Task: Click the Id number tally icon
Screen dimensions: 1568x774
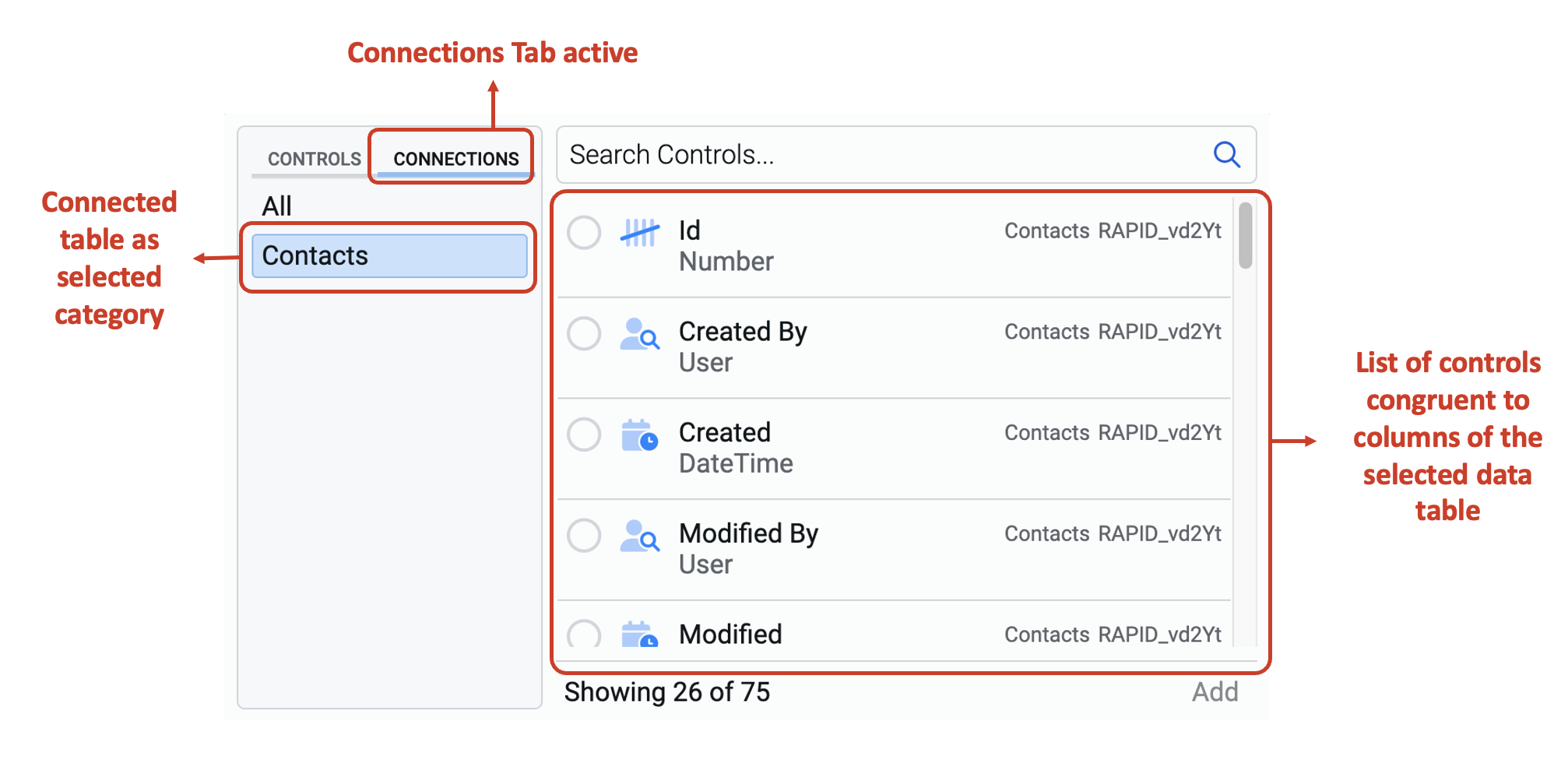Action: 640,232
